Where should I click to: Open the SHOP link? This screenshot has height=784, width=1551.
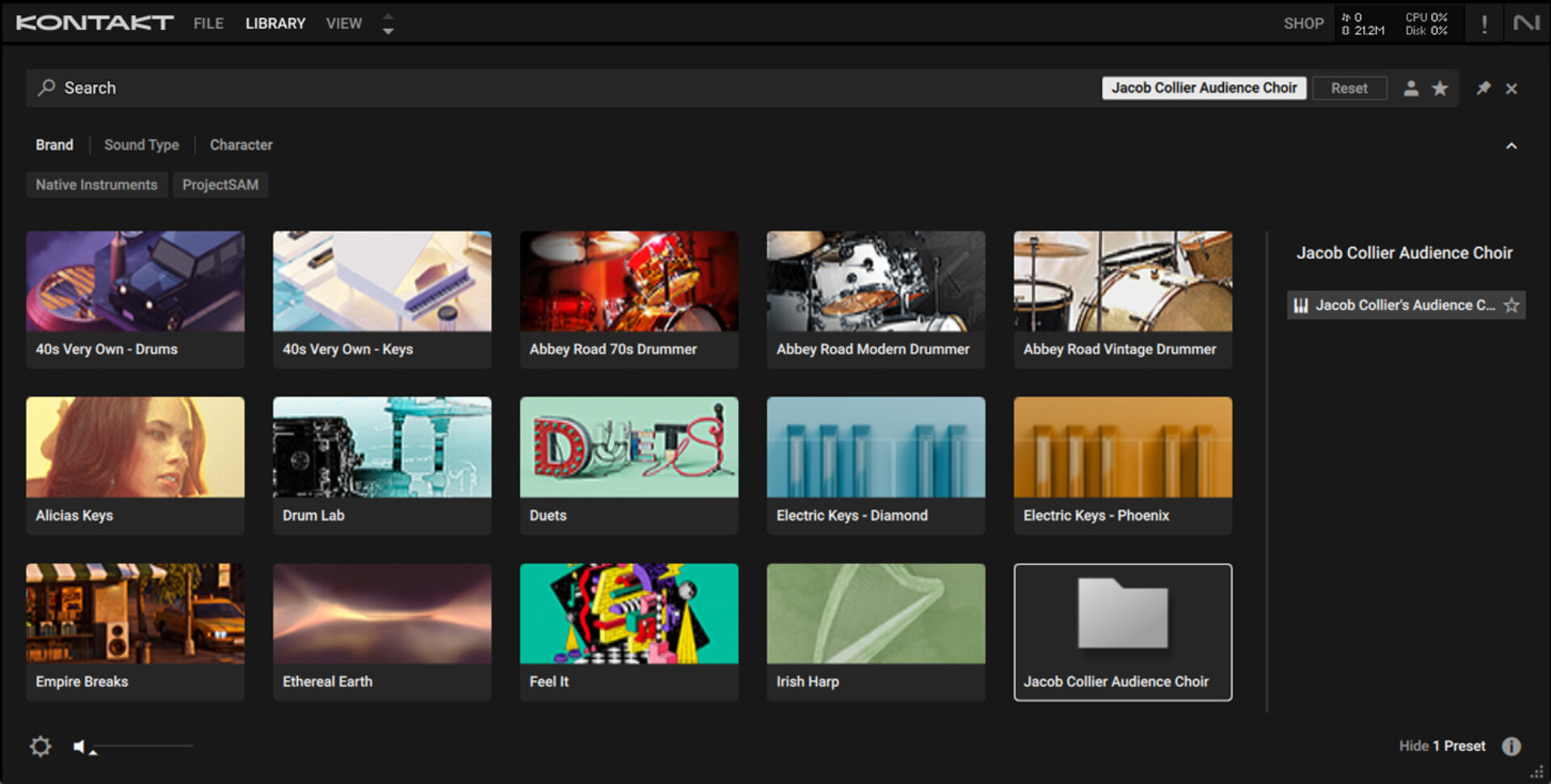click(1303, 23)
